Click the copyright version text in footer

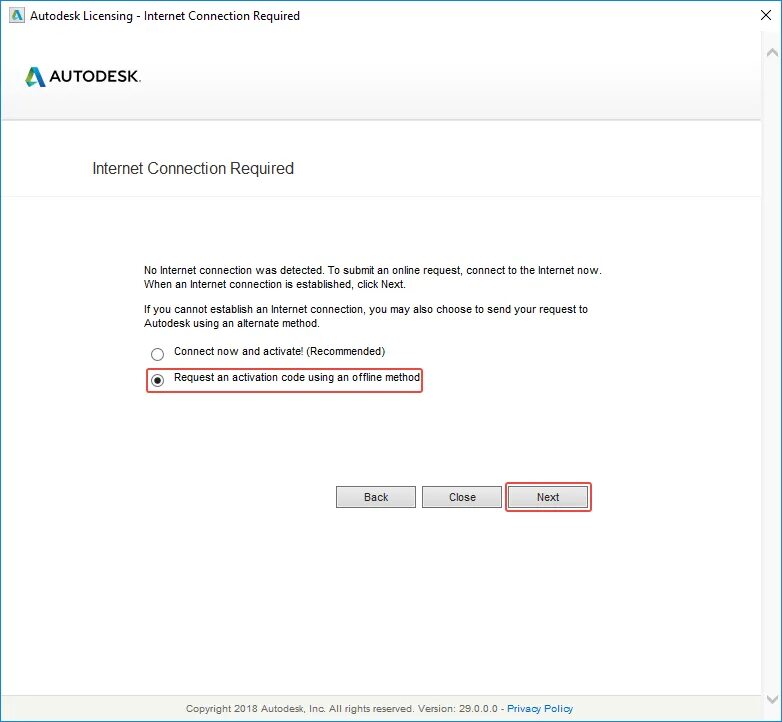coord(342,709)
